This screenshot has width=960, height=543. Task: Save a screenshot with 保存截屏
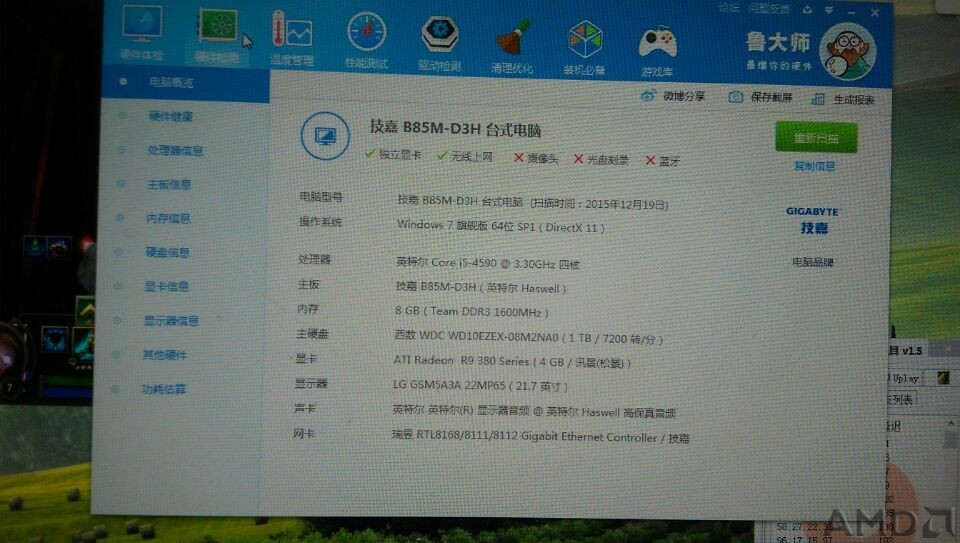760,97
